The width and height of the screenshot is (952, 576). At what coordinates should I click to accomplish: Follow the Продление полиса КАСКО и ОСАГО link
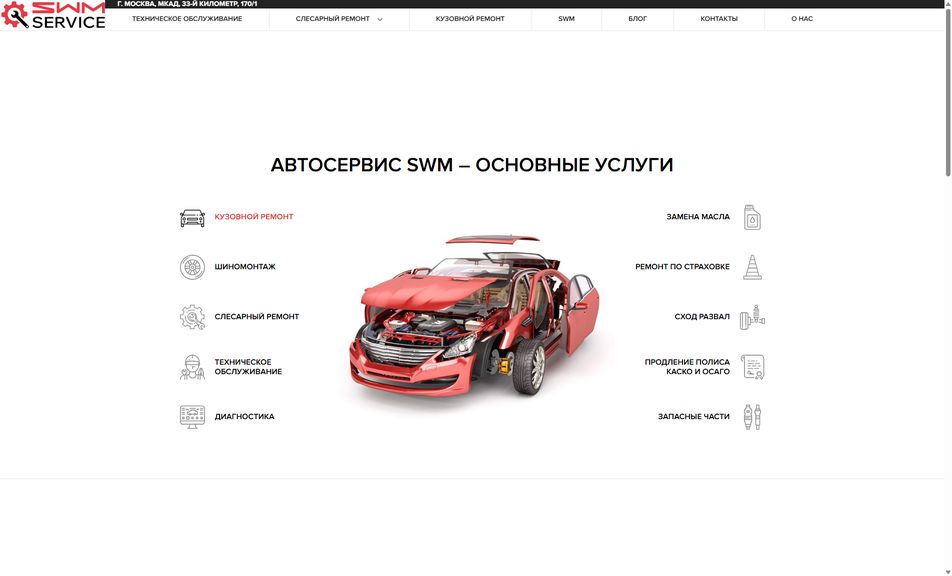[x=687, y=367]
